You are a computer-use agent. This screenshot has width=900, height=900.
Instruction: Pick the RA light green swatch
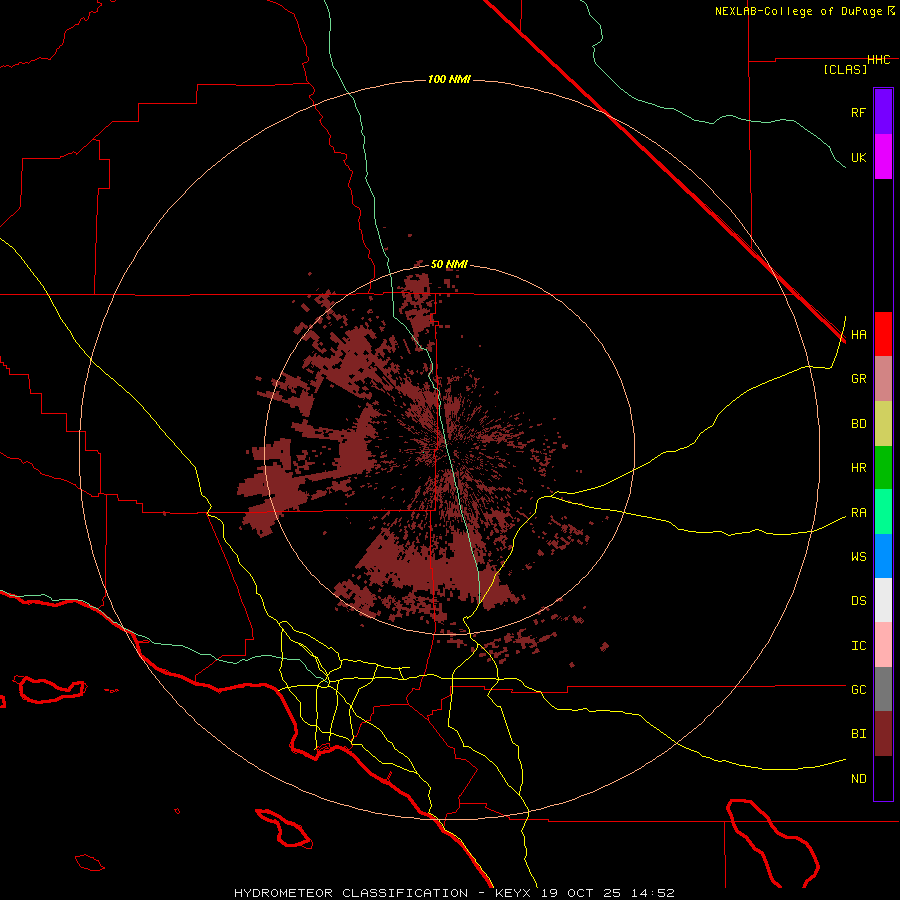point(883,512)
